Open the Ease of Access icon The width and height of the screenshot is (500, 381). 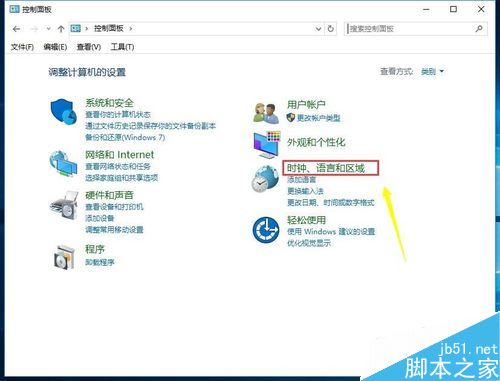266,230
